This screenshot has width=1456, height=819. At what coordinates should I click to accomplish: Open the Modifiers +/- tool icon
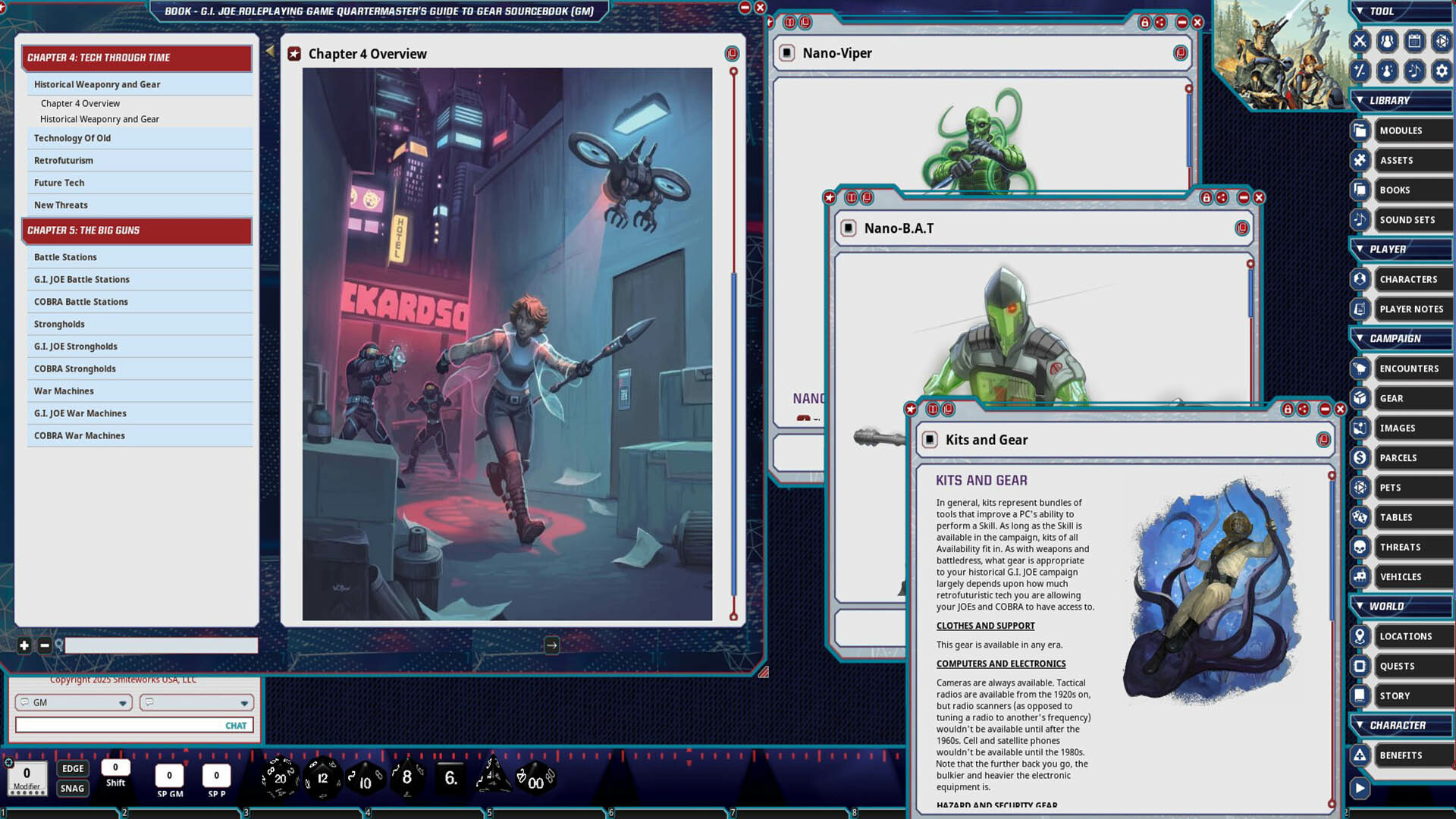pyautogui.click(x=1359, y=71)
